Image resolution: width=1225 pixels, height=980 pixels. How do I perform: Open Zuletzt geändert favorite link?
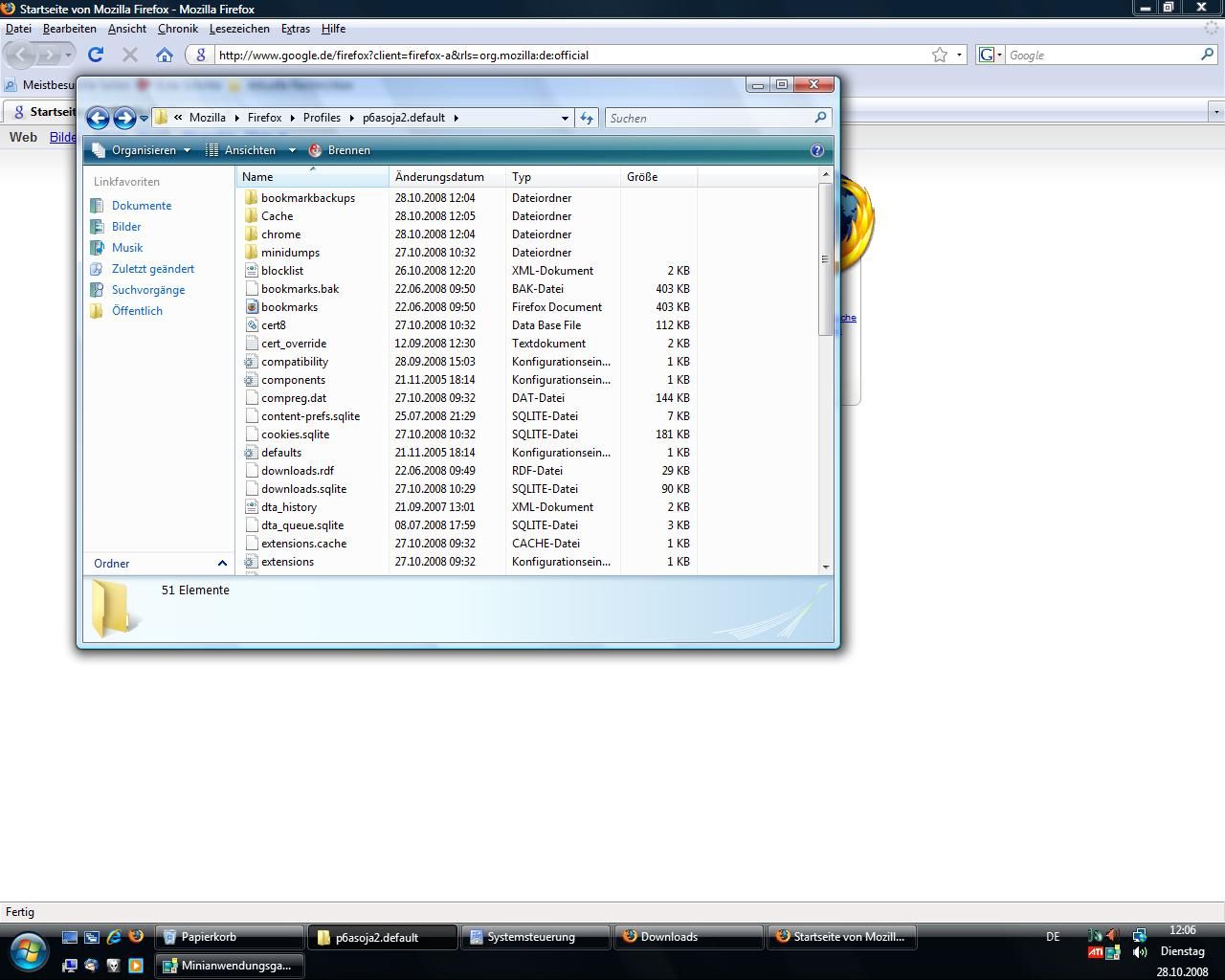pos(153,269)
